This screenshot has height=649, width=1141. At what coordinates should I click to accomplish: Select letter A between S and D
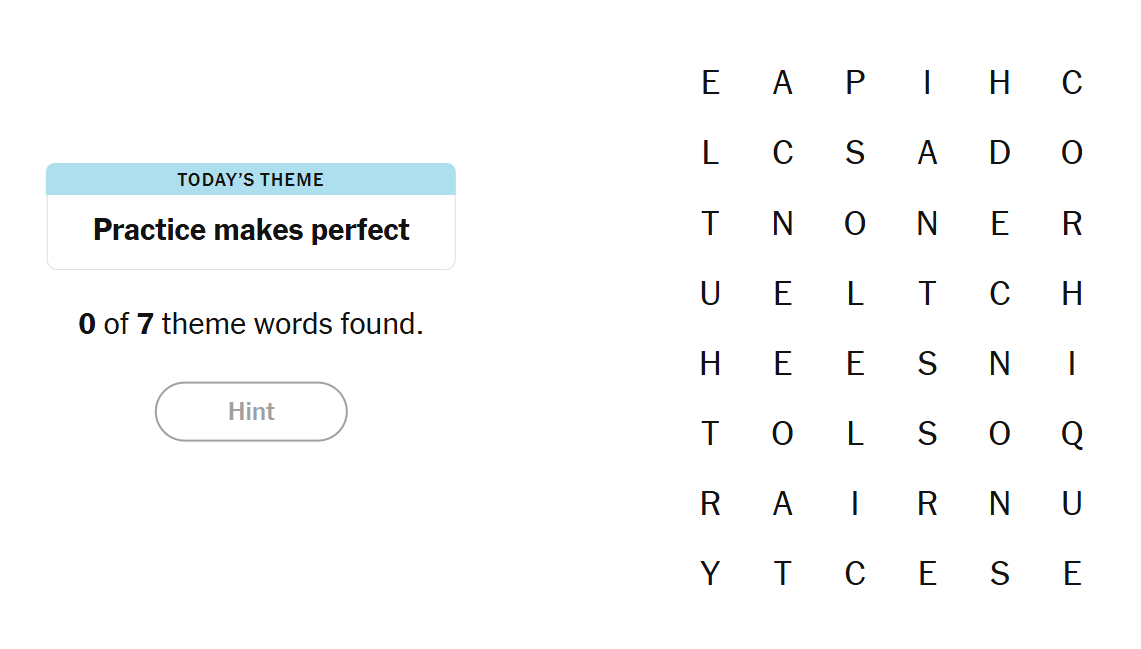927,153
